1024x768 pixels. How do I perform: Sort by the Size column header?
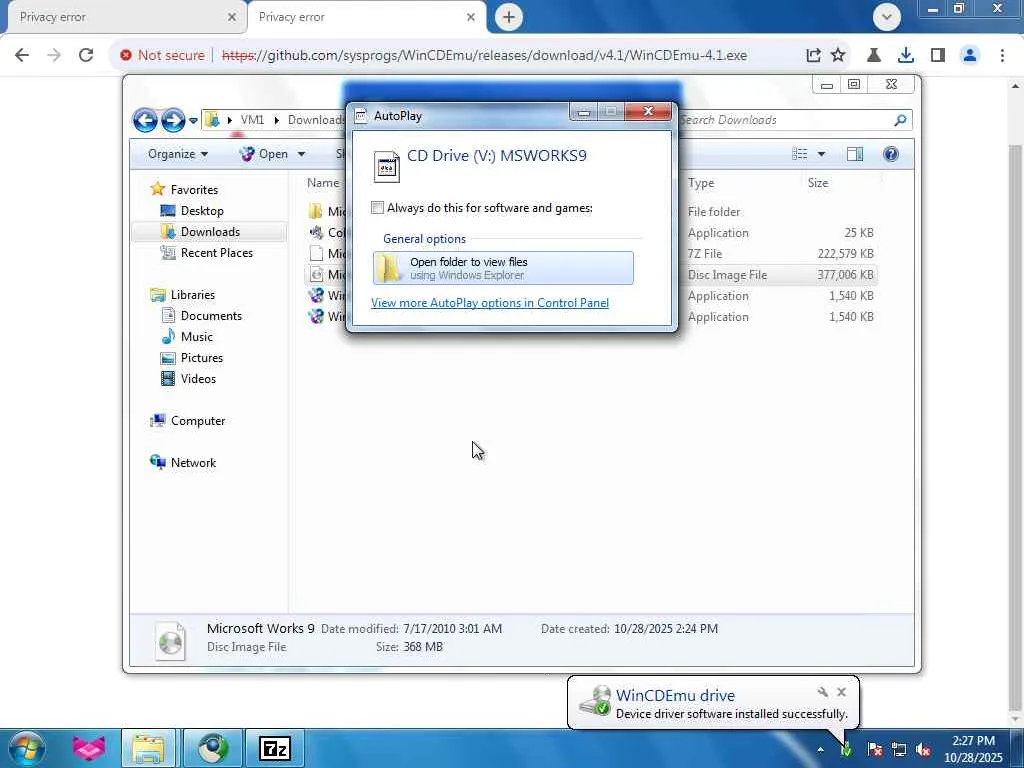[x=818, y=184]
